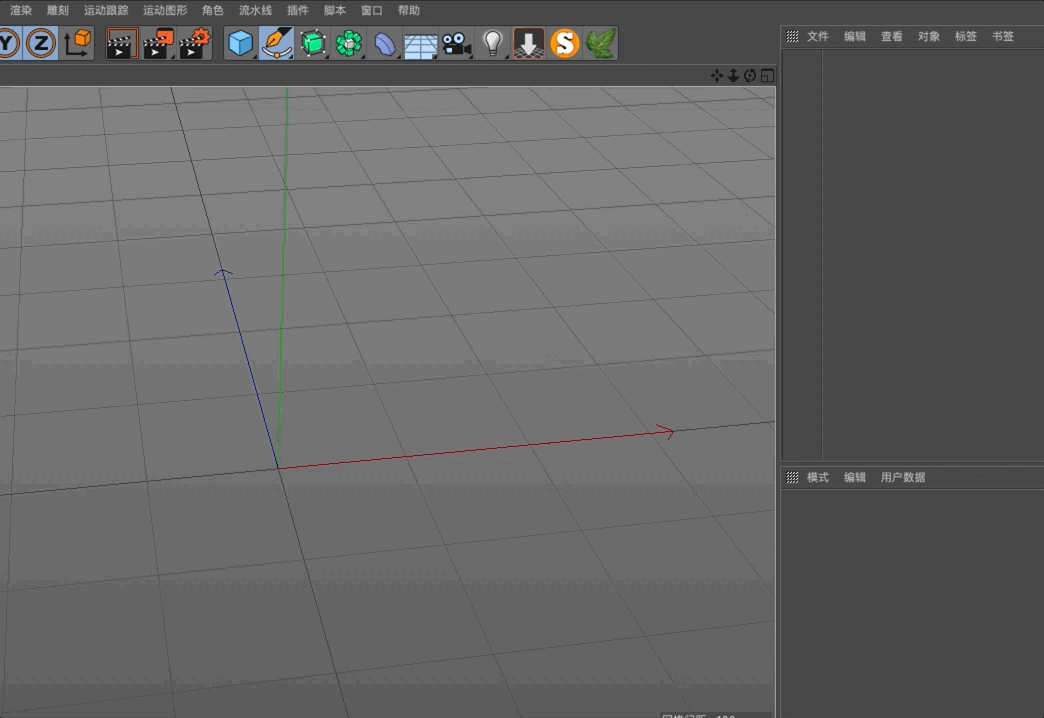The width and height of the screenshot is (1044, 718).
Task: Open the 运动跟踪 menu
Action: pyautogui.click(x=106, y=11)
